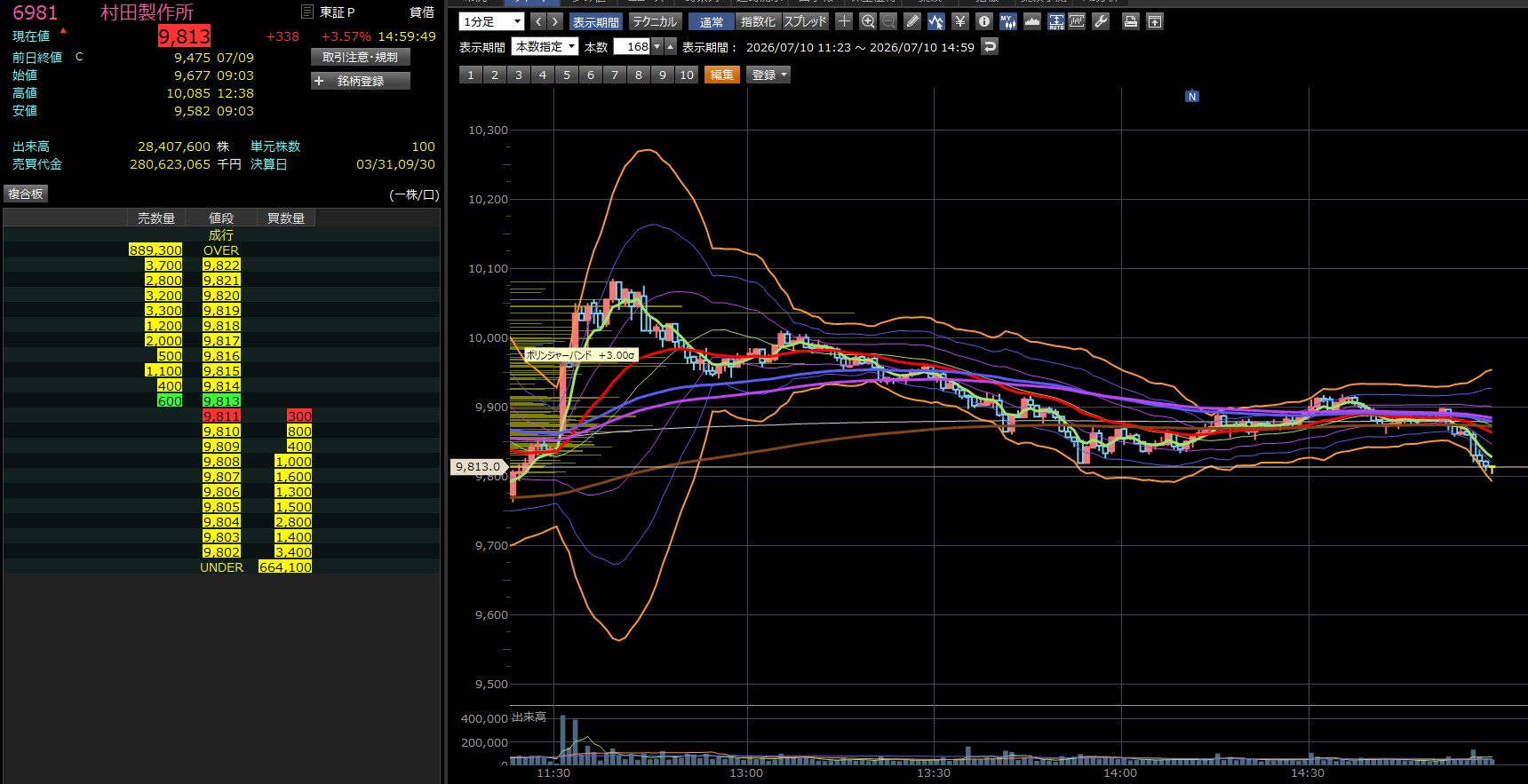The height and width of the screenshot is (784, 1528).
Task: Open the MY chart settings icon
Action: click(x=1007, y=21)
